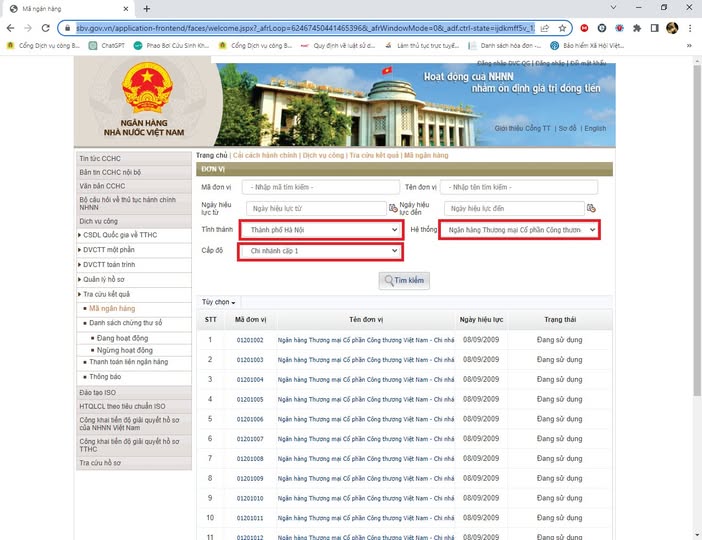702x540 pixels.
Task: Open 'Thông báo' sidebar item
Action: point(105,377)
